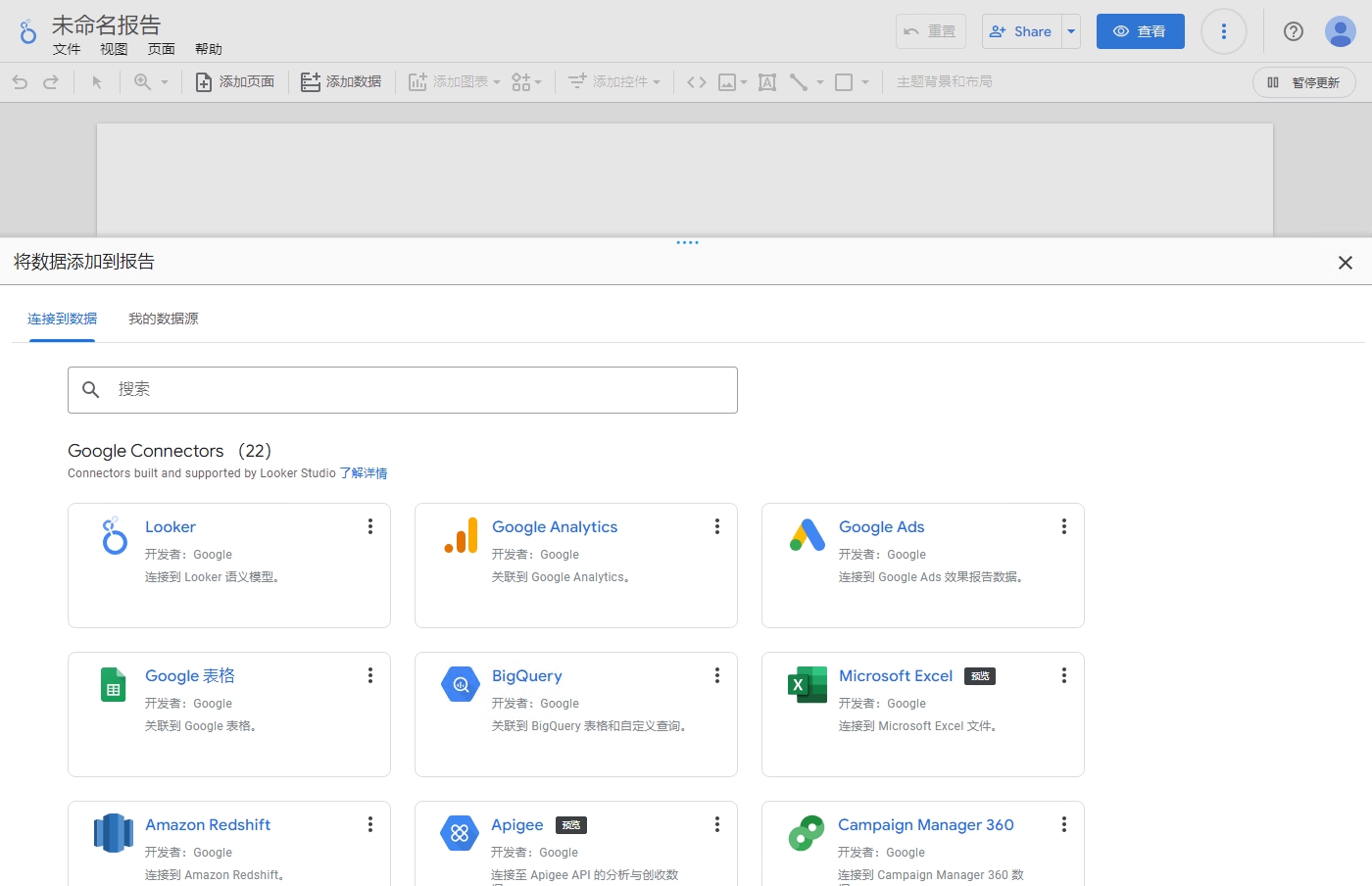
Task: Toggle 暂停更新 pause updates button
Action: [1304, 82]
